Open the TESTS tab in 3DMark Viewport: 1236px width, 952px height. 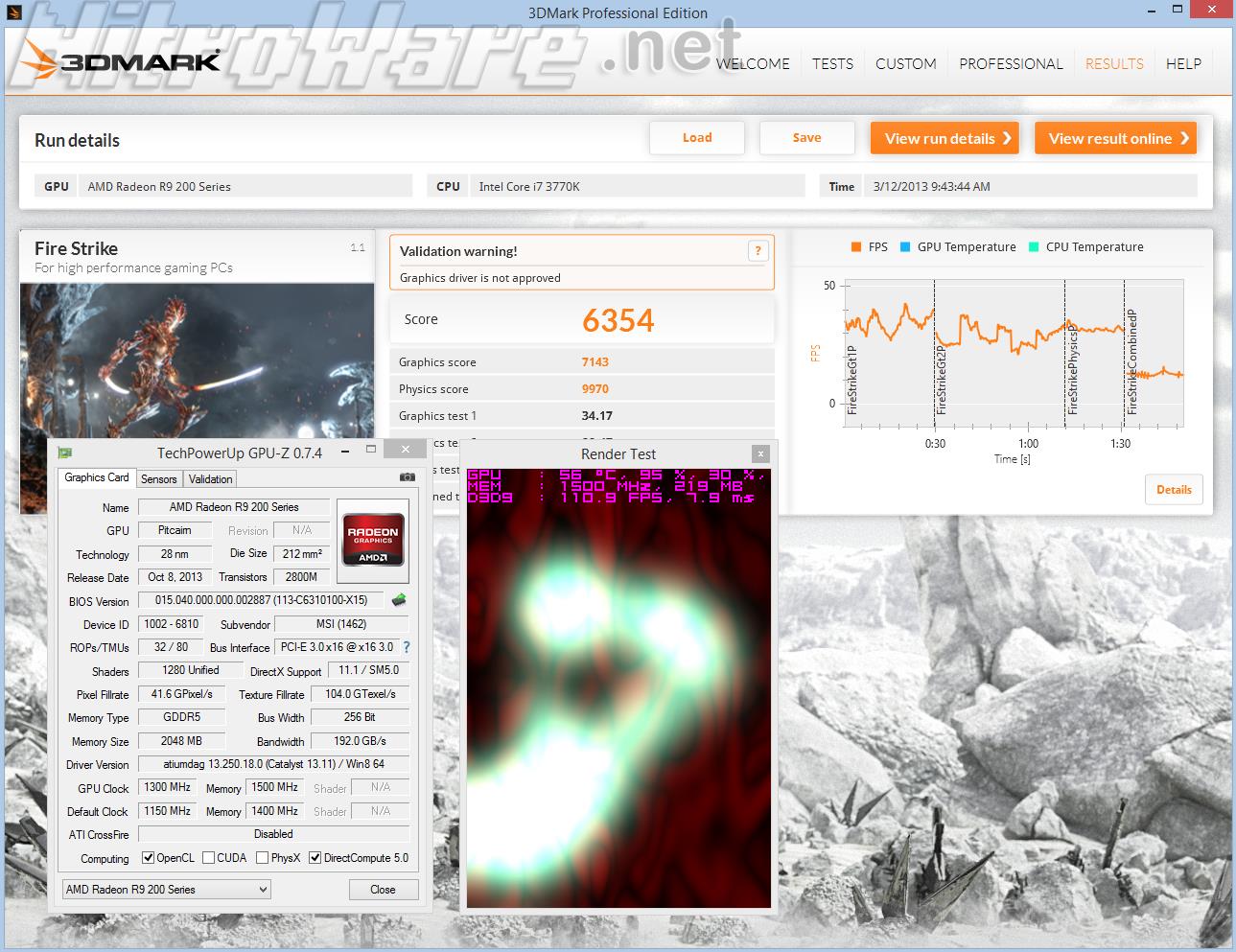[832, 63]
